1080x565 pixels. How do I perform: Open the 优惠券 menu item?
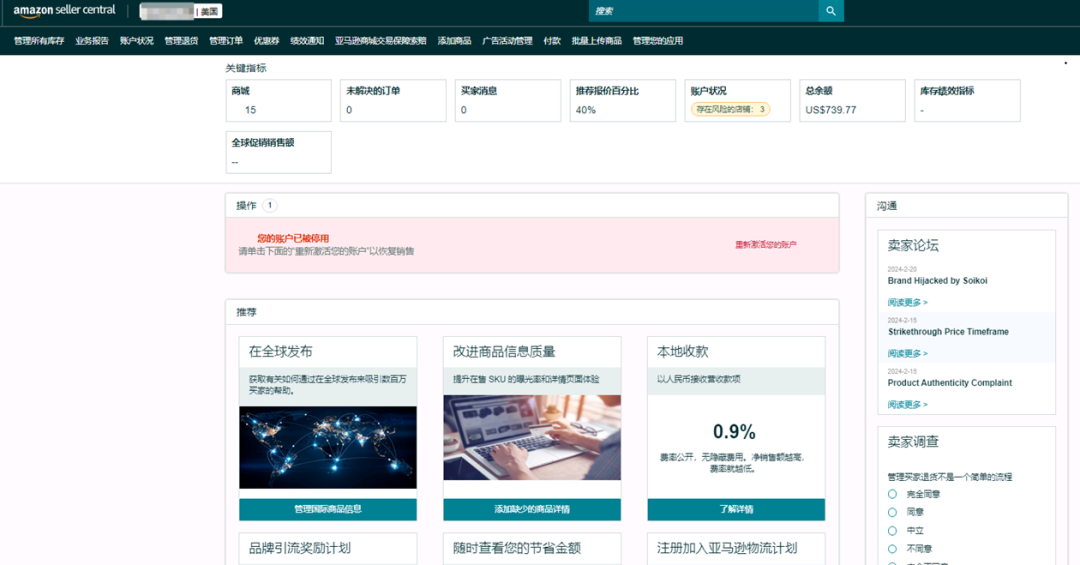(x=267, y=41)
